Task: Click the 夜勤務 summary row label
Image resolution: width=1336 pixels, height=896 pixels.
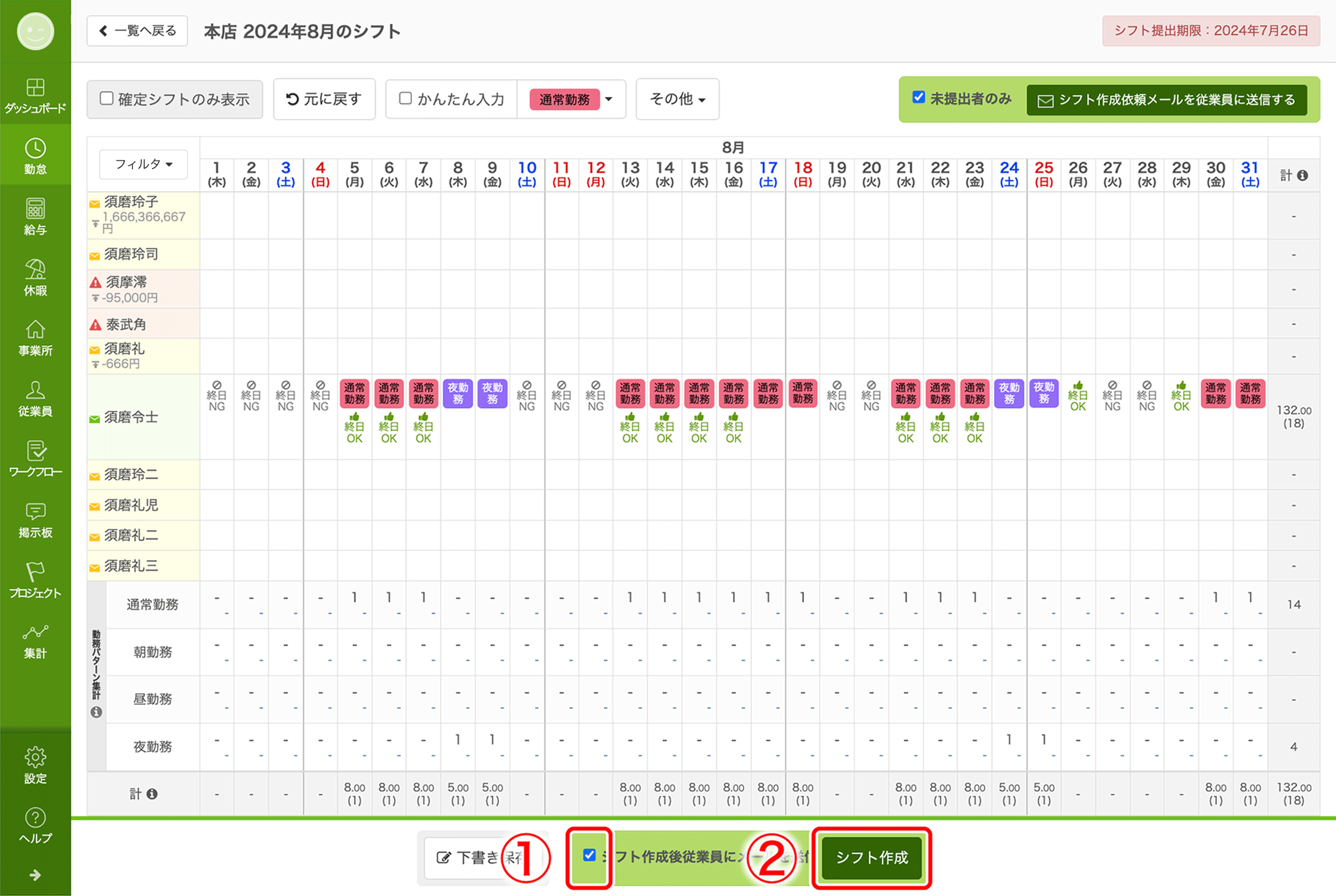Action: 152,746
